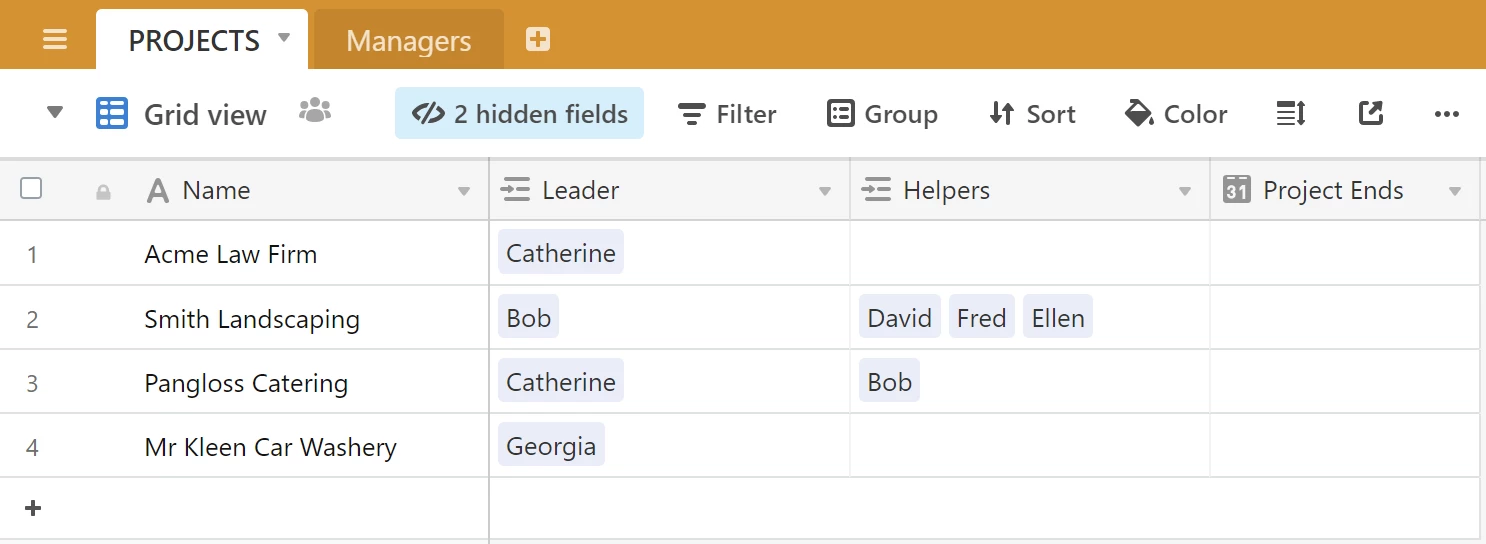Image resolution: width=1486 pixels, height=544 pixels.
Task: Click the lock icon in header
Action: [103, 192]
